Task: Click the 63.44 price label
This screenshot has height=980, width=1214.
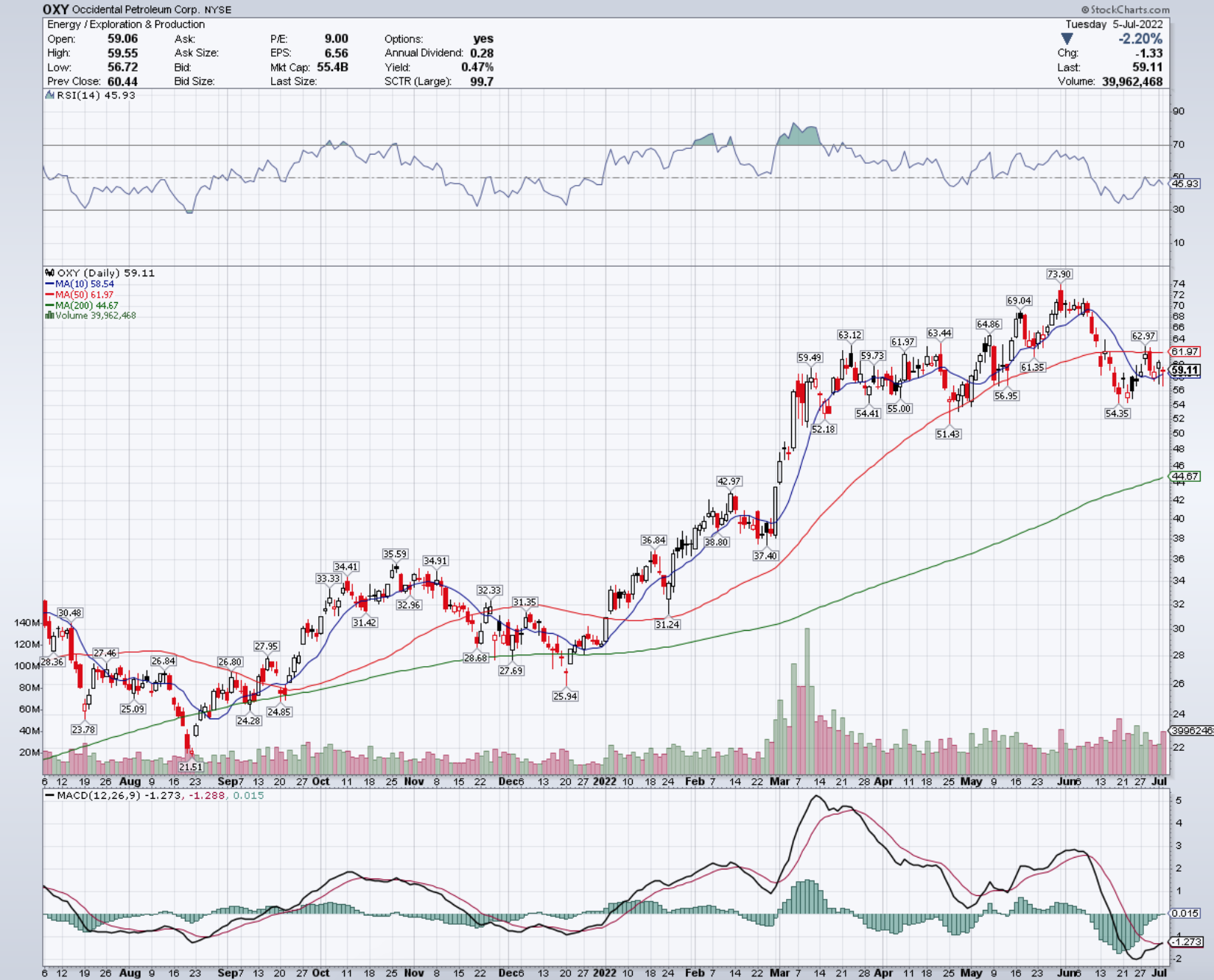Action: (939, 333)
